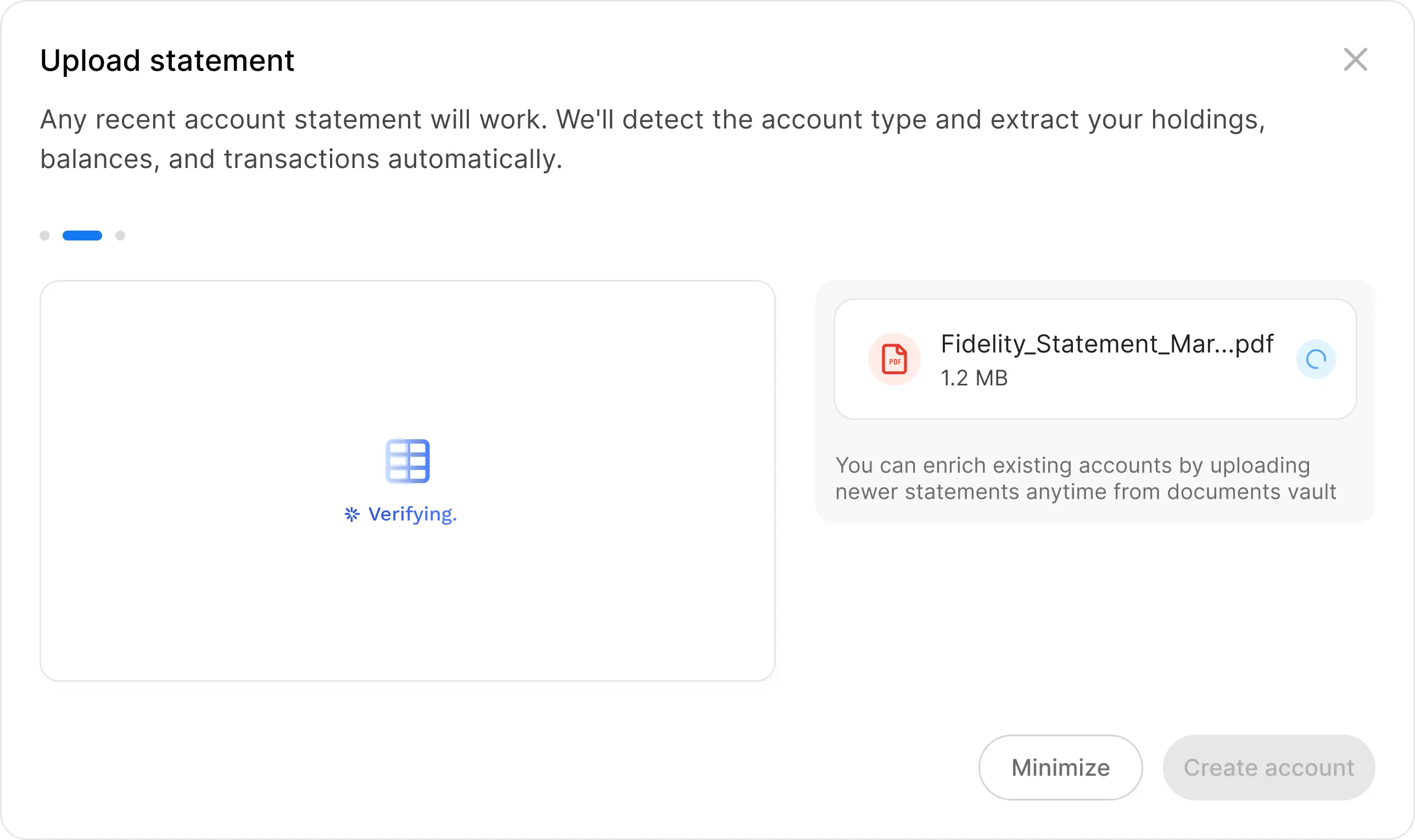1415x840 pixels.
Task: Click the 1.2 MB file size text
Action: (974, 378)
